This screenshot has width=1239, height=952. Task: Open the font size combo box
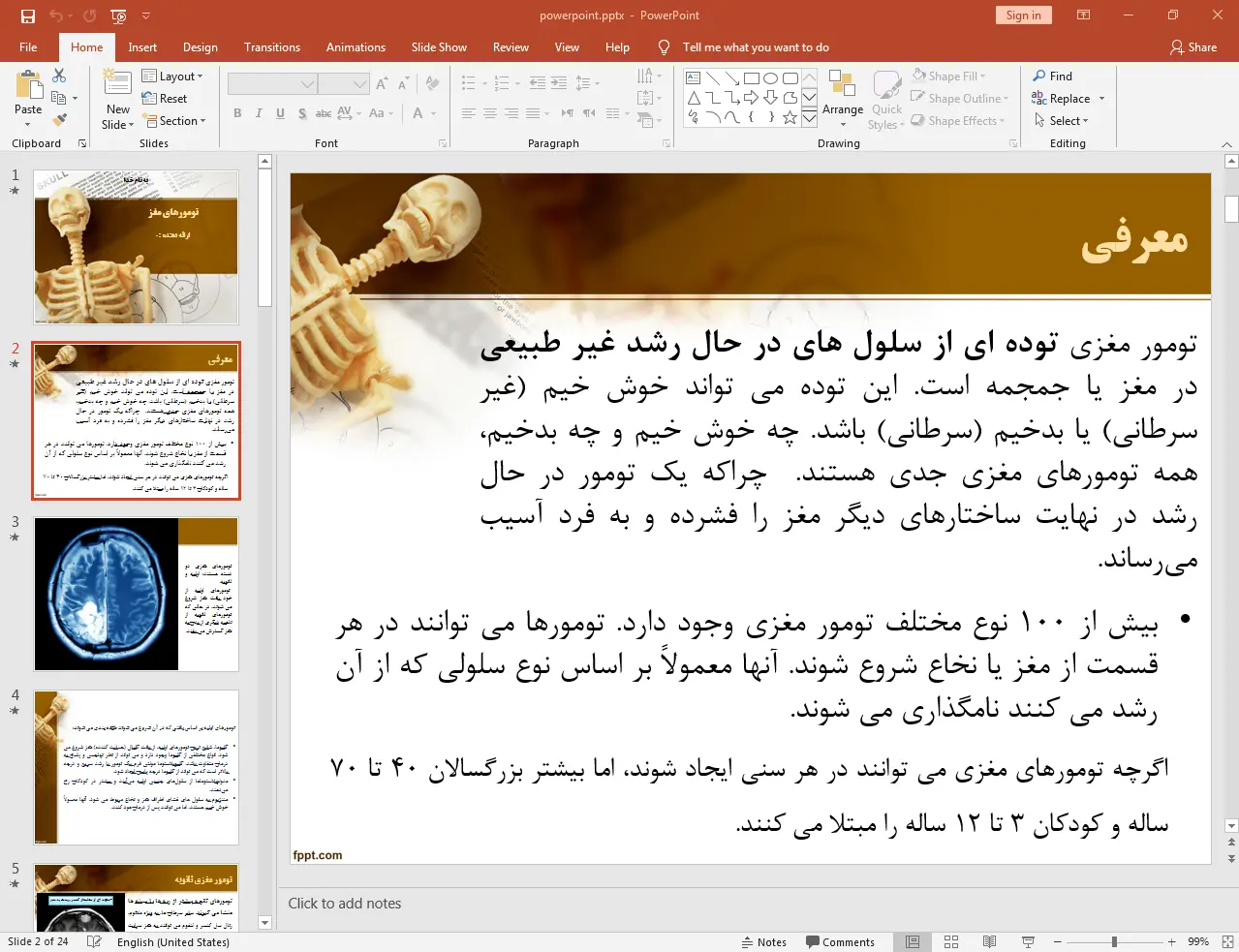(x=344, y=84)
